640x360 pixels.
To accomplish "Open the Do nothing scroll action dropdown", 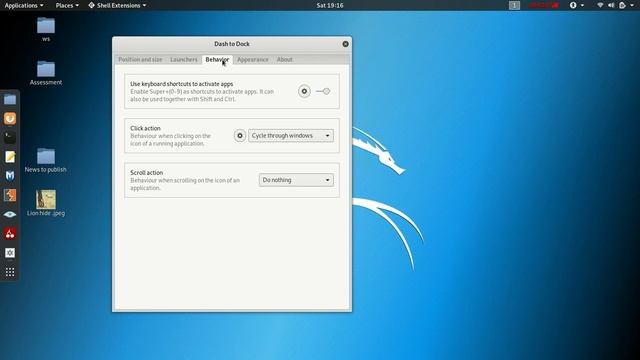I will [296, 180].
